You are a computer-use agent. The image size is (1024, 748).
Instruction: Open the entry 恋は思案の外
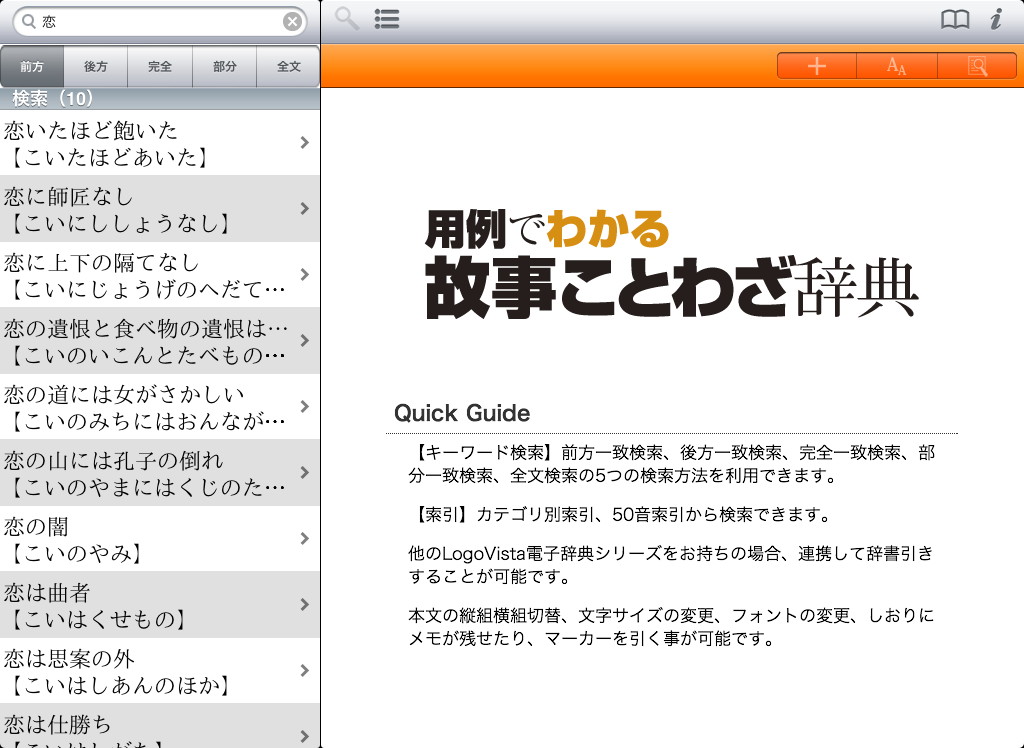150,671
